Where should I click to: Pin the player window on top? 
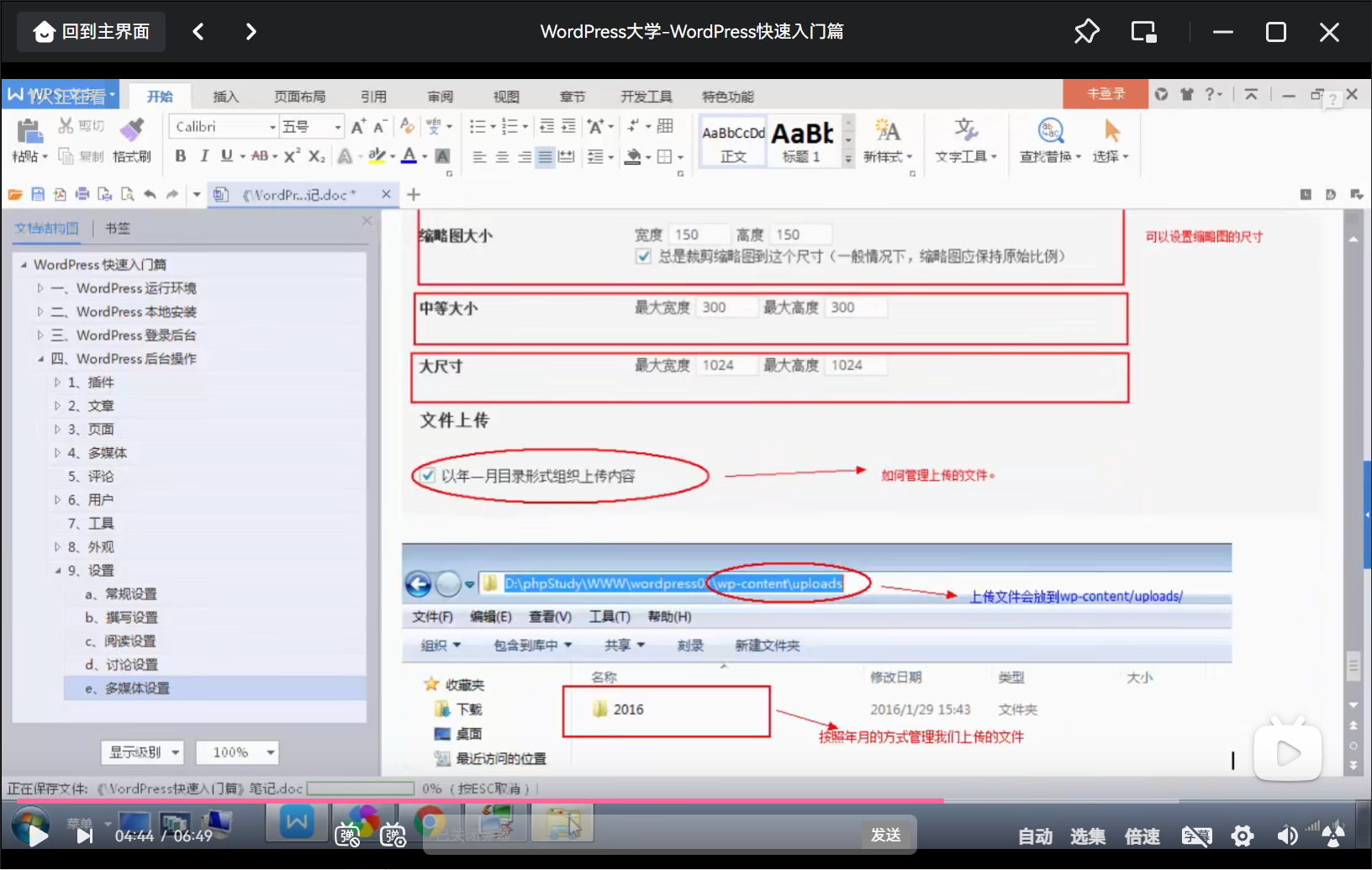(1086, 32)
